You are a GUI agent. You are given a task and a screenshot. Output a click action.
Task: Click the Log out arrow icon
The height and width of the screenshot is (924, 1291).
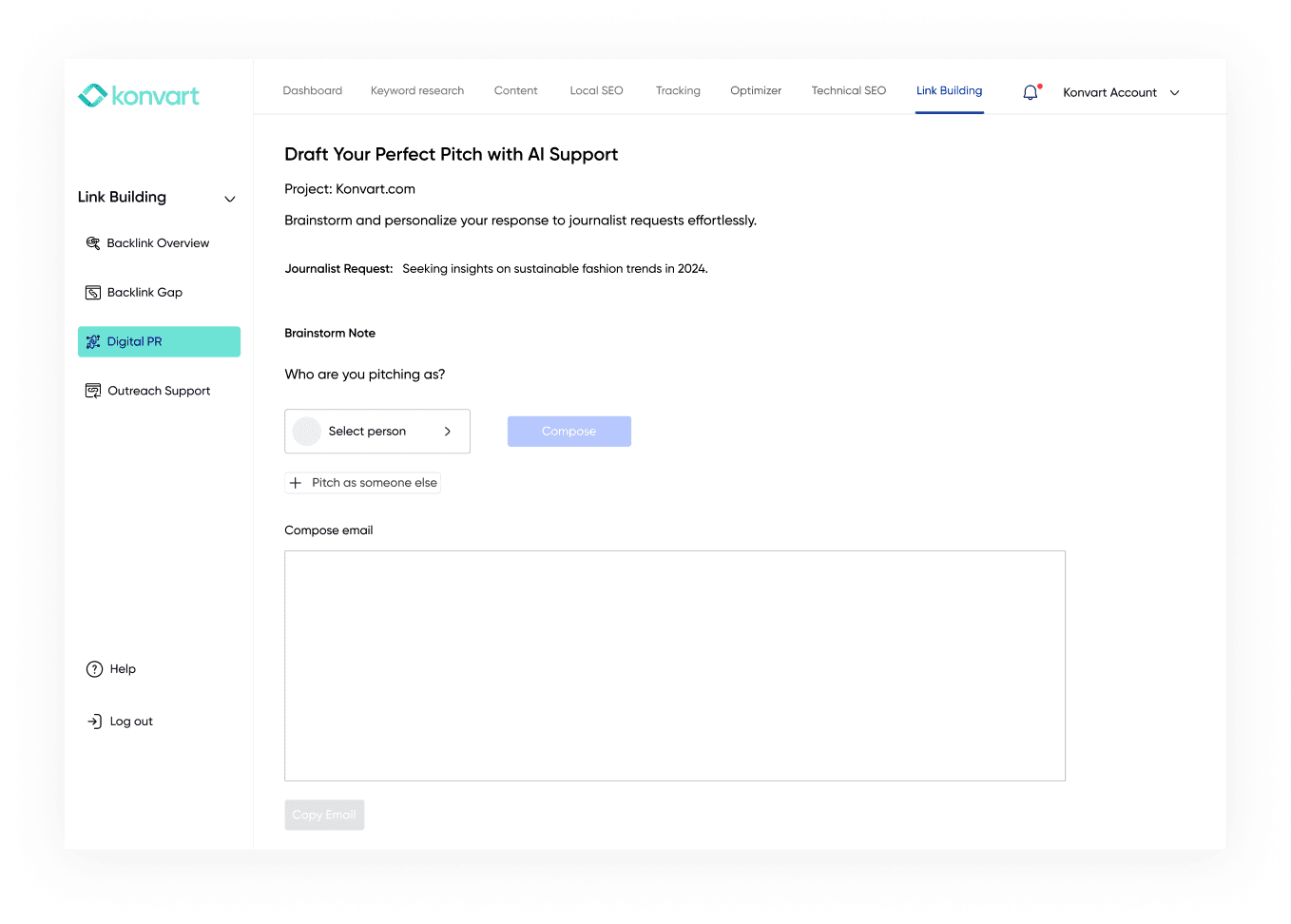click(94, 722)
